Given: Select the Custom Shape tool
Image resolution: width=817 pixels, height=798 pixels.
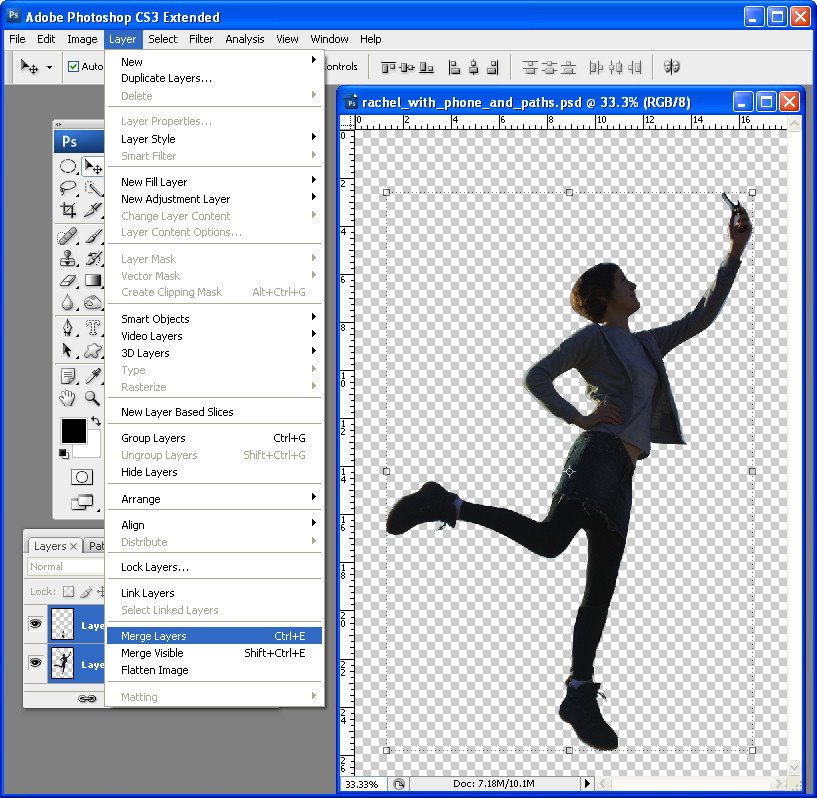Looking at the screenshot, I should point(93,350).
